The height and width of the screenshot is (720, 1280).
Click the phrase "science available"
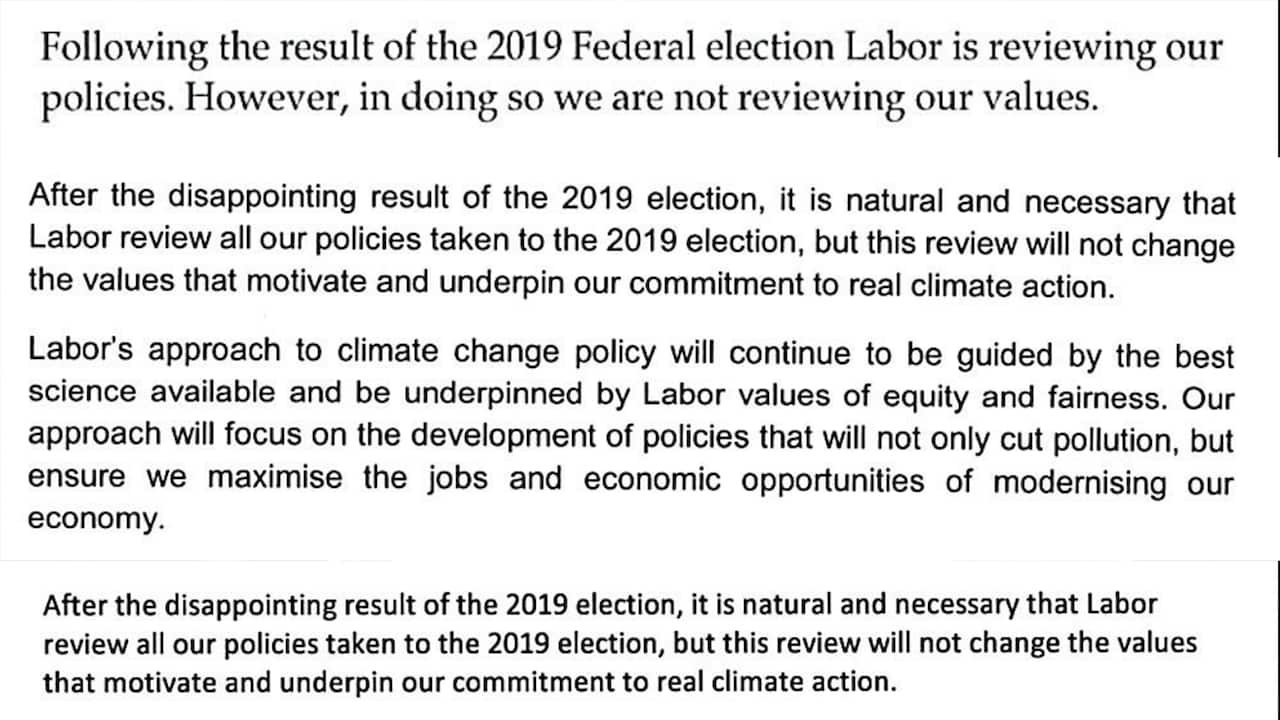(x=151, y=393)
